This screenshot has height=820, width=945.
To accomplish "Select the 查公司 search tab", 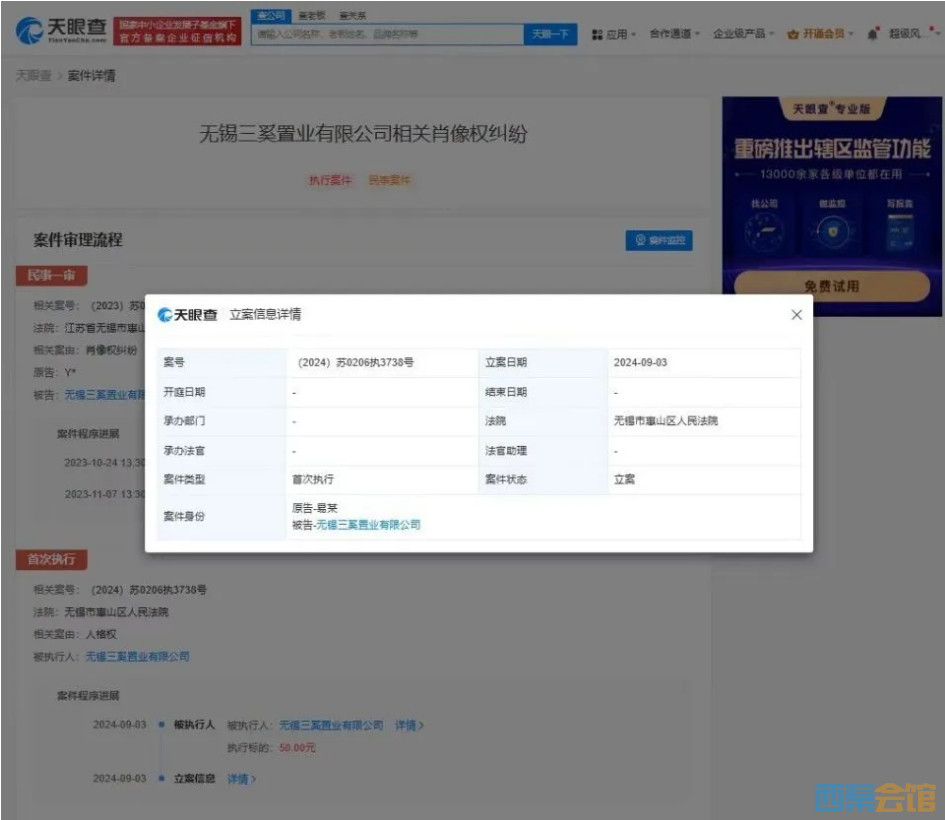I will click(x=271, y=16).
